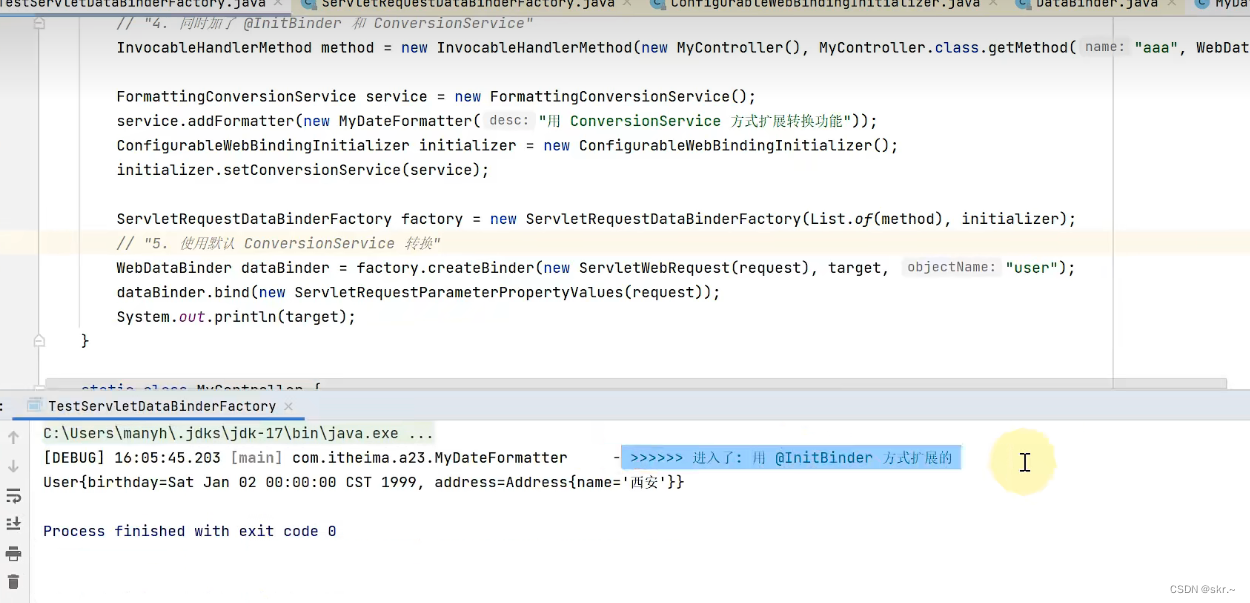The height and width of the screenshot is (603, 1250).
Task: Click System.out.println(target) line
Action: [x=236, y=317]
